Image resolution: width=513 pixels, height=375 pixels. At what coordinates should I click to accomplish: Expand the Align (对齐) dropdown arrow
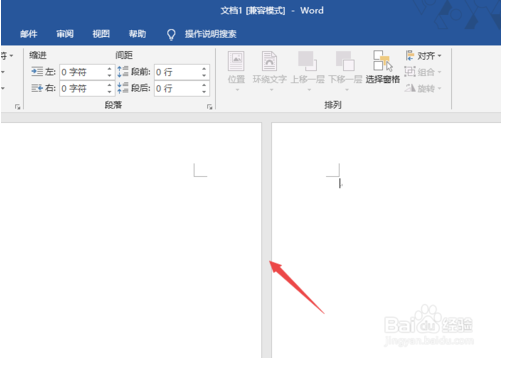(439, 56)
